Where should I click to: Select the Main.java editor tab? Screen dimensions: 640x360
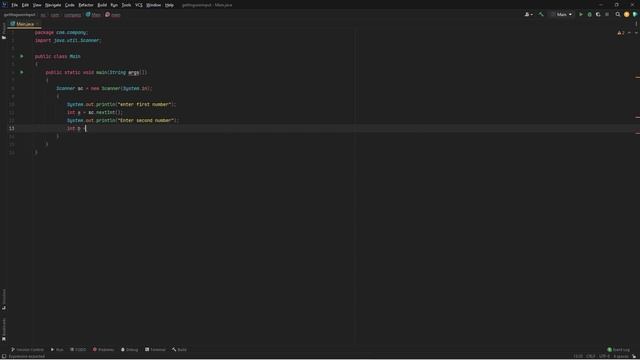click(x=24, y=24)
